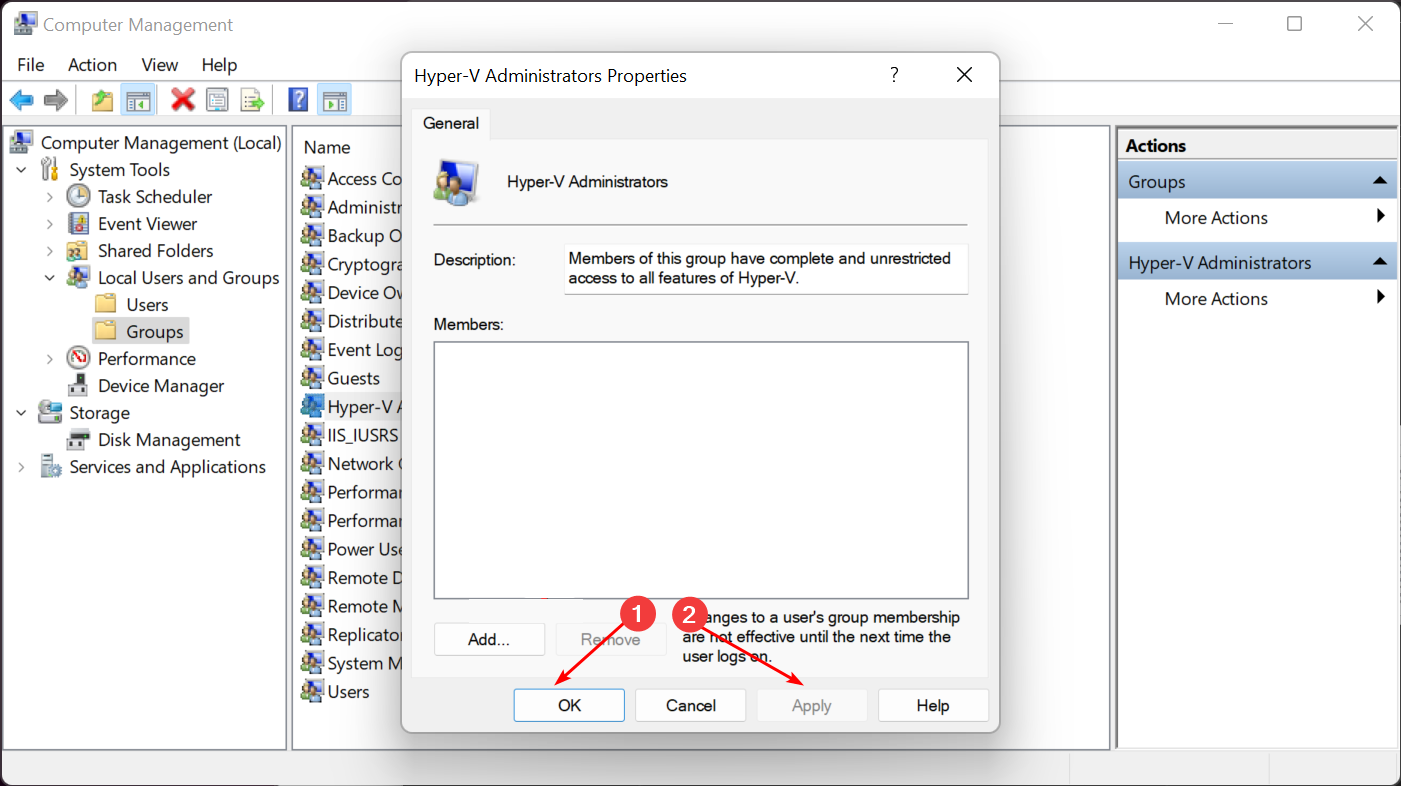The image size is (1401, 786).
Task: Select the 'System M' group row
Action: [x=351, y=663]
